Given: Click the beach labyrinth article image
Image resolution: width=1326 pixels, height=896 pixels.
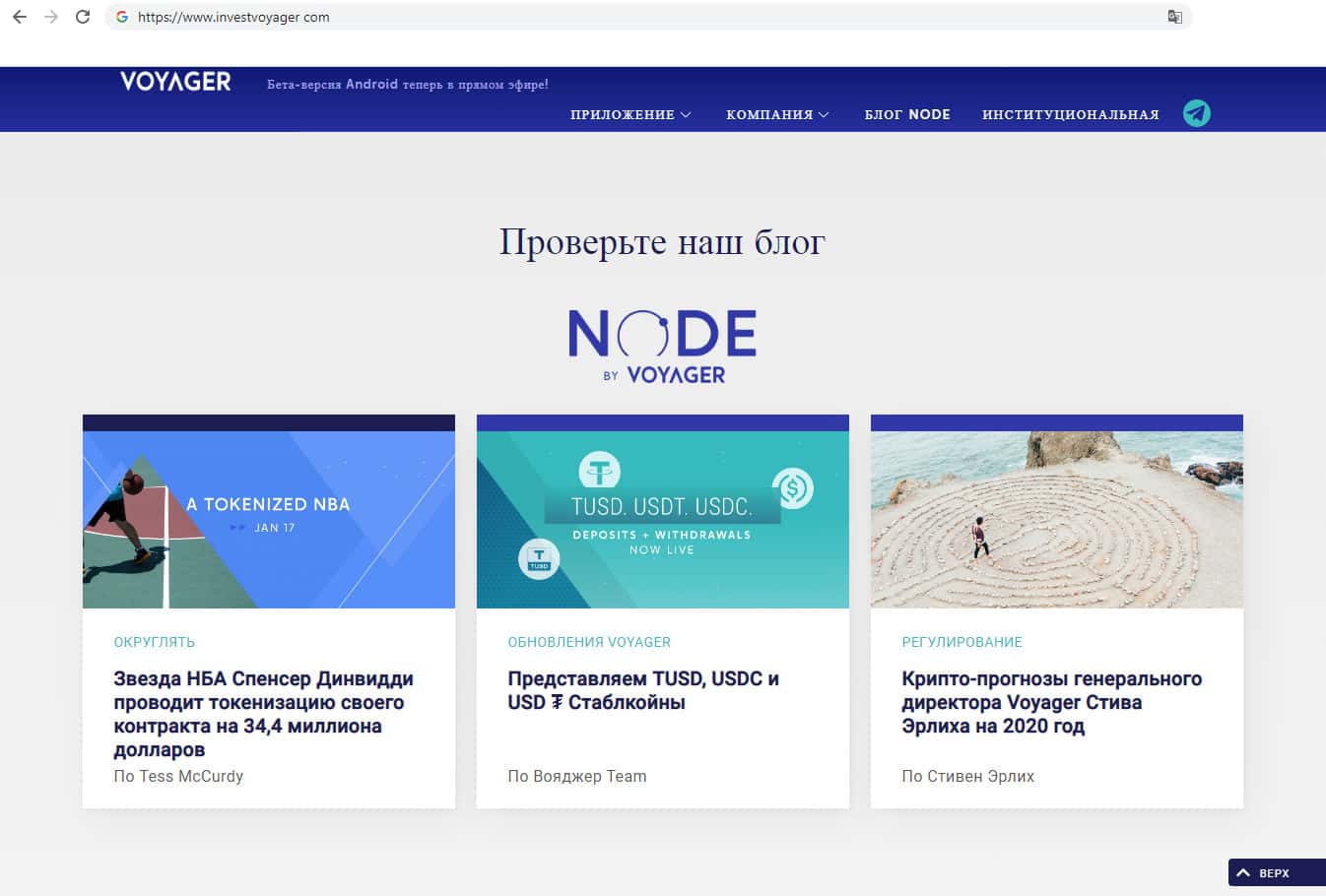Looking at the screenshot, I should tap(1056, 519).
